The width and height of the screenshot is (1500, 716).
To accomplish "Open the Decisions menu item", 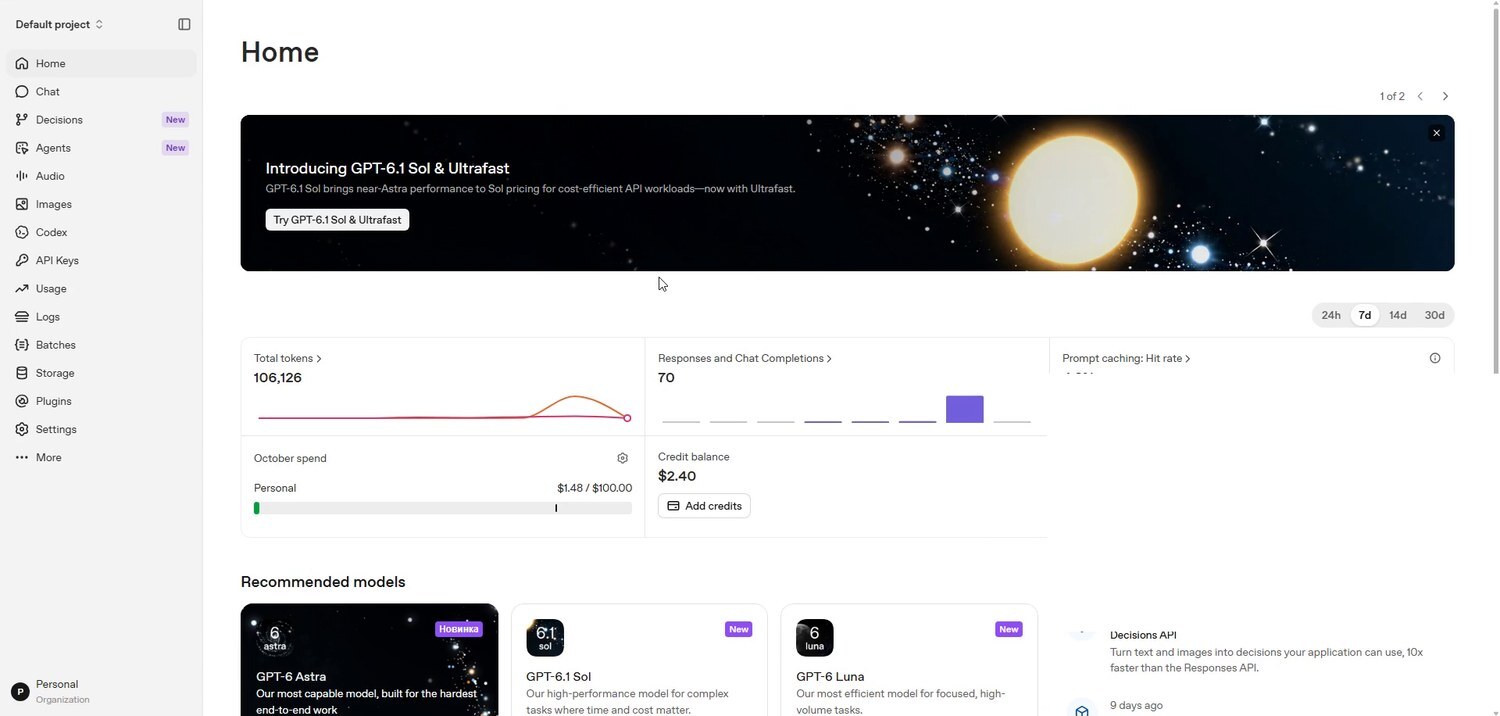I will (101, 119).
